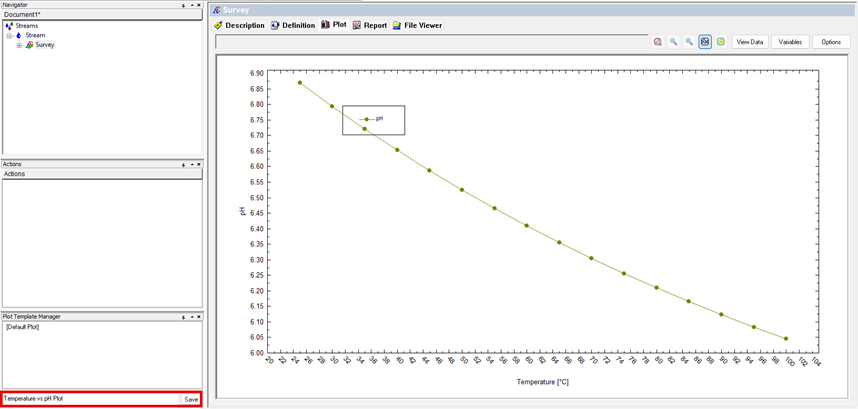Click the green contour plot icon

click(x=720, y=42)
